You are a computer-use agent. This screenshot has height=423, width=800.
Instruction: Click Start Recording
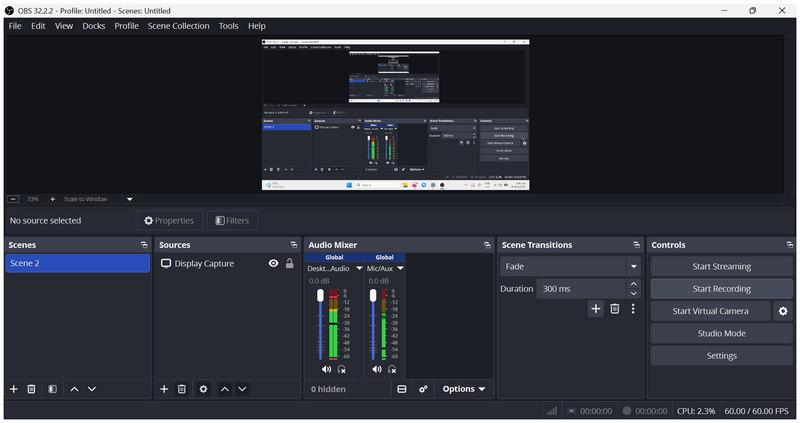[721, 289]
